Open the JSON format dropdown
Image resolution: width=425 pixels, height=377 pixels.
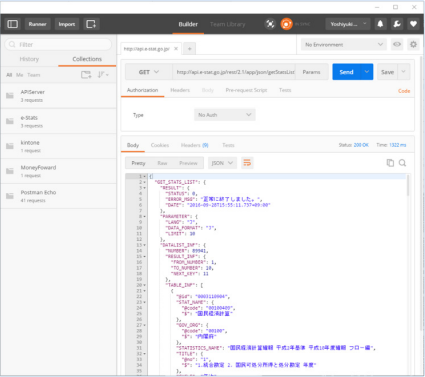[222, 163]
